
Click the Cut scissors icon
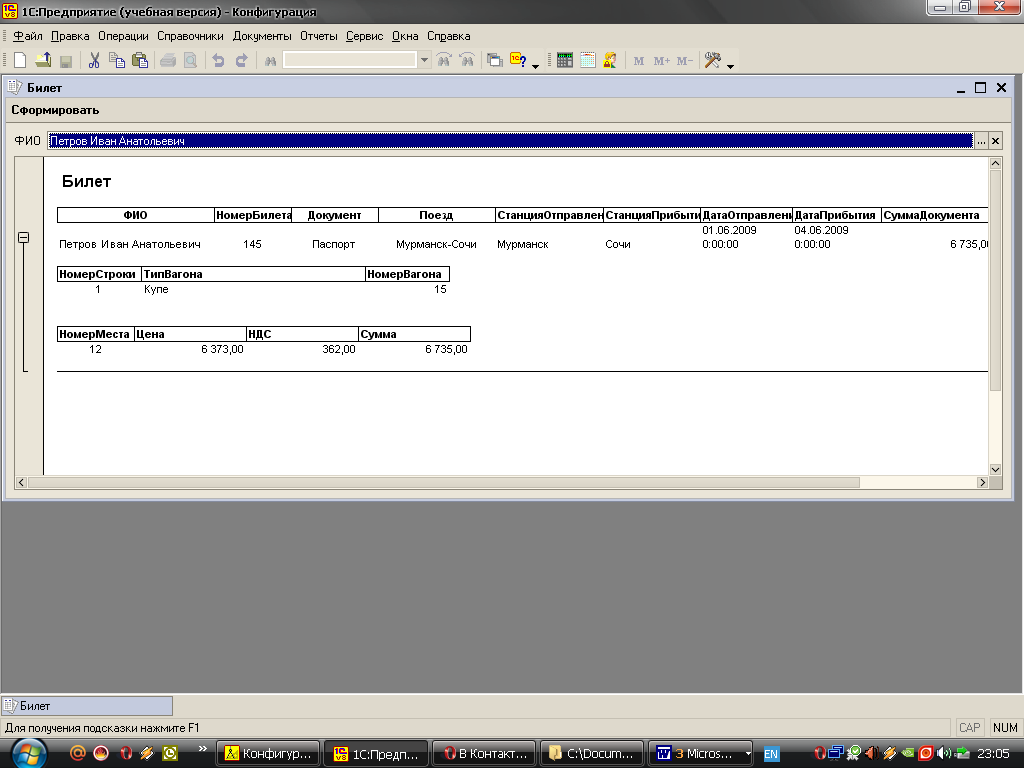(x=94, y=60)
